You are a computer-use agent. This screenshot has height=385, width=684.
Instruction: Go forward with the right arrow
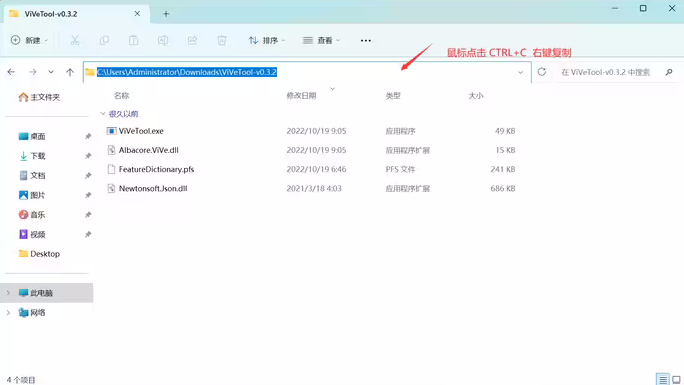point(33,72)
